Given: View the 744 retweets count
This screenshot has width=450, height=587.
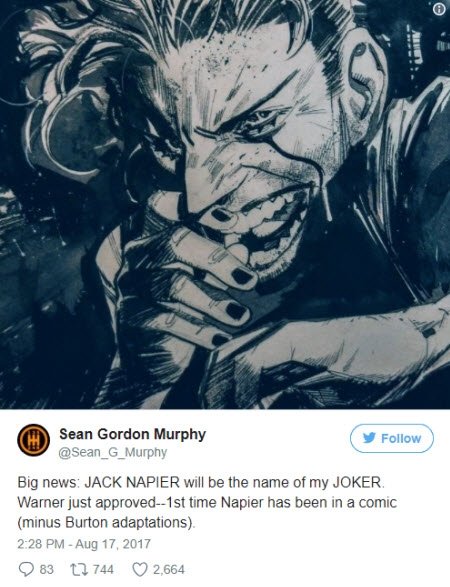Looking at the screenshot, I should click(103, 569).
